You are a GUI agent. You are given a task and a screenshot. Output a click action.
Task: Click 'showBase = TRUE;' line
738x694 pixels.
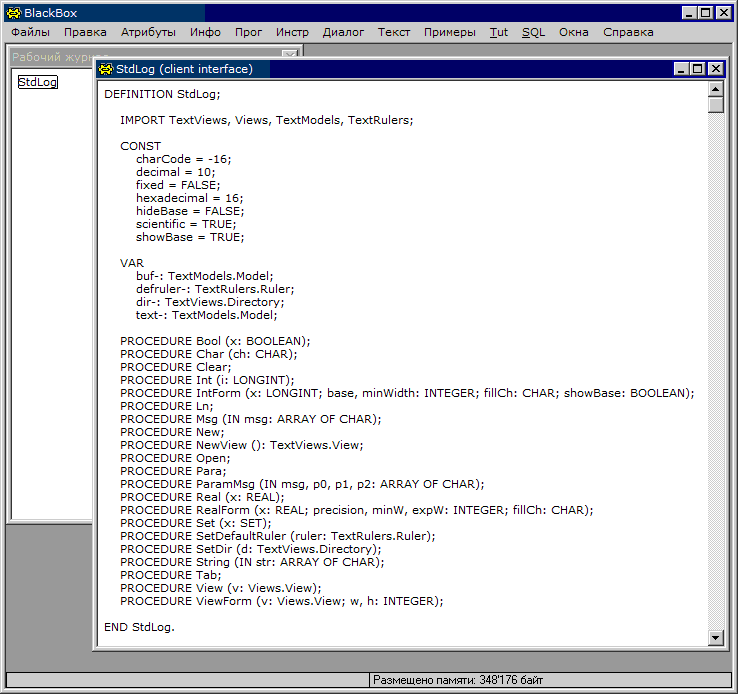coord(190,237)
